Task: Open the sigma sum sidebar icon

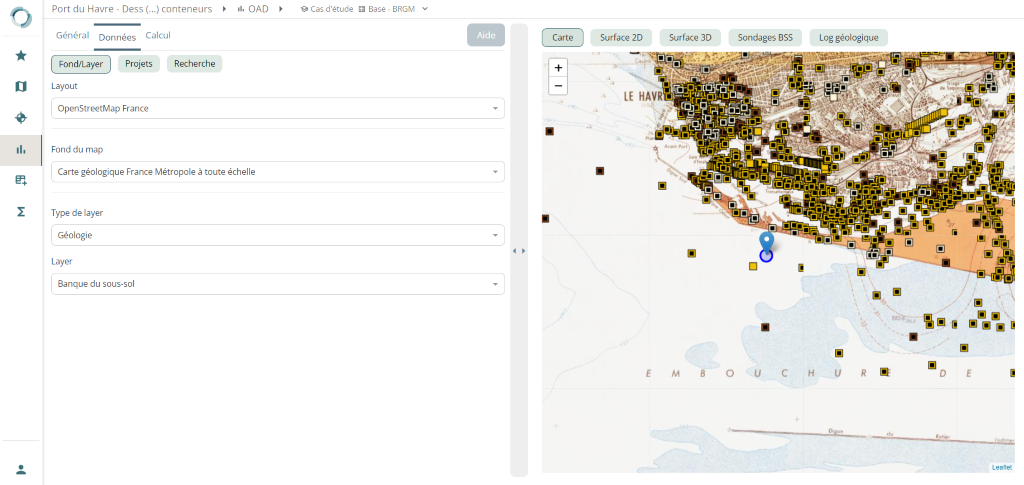Action: point(21,212)
